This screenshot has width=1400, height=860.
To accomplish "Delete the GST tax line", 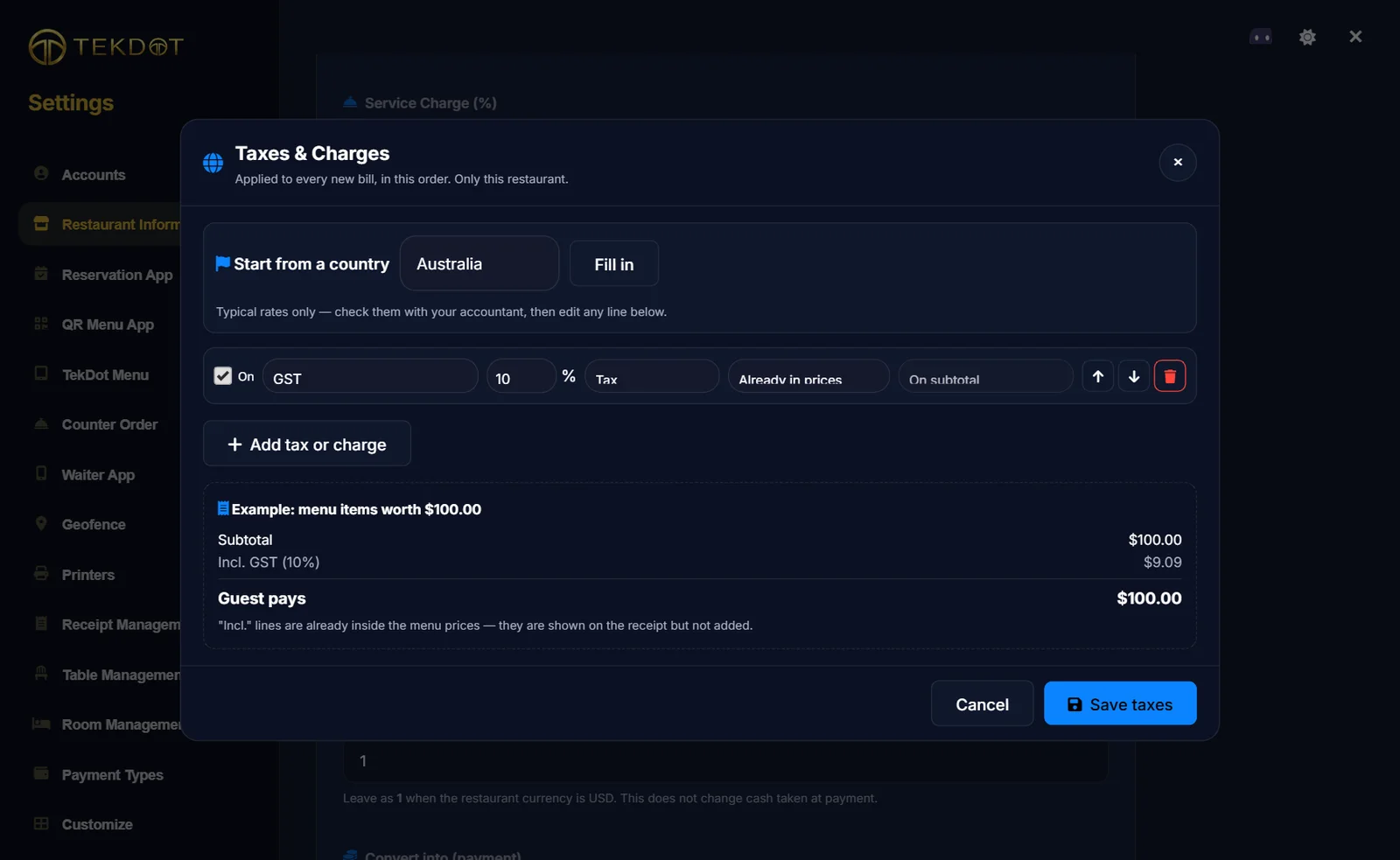I will (1170, 376).
